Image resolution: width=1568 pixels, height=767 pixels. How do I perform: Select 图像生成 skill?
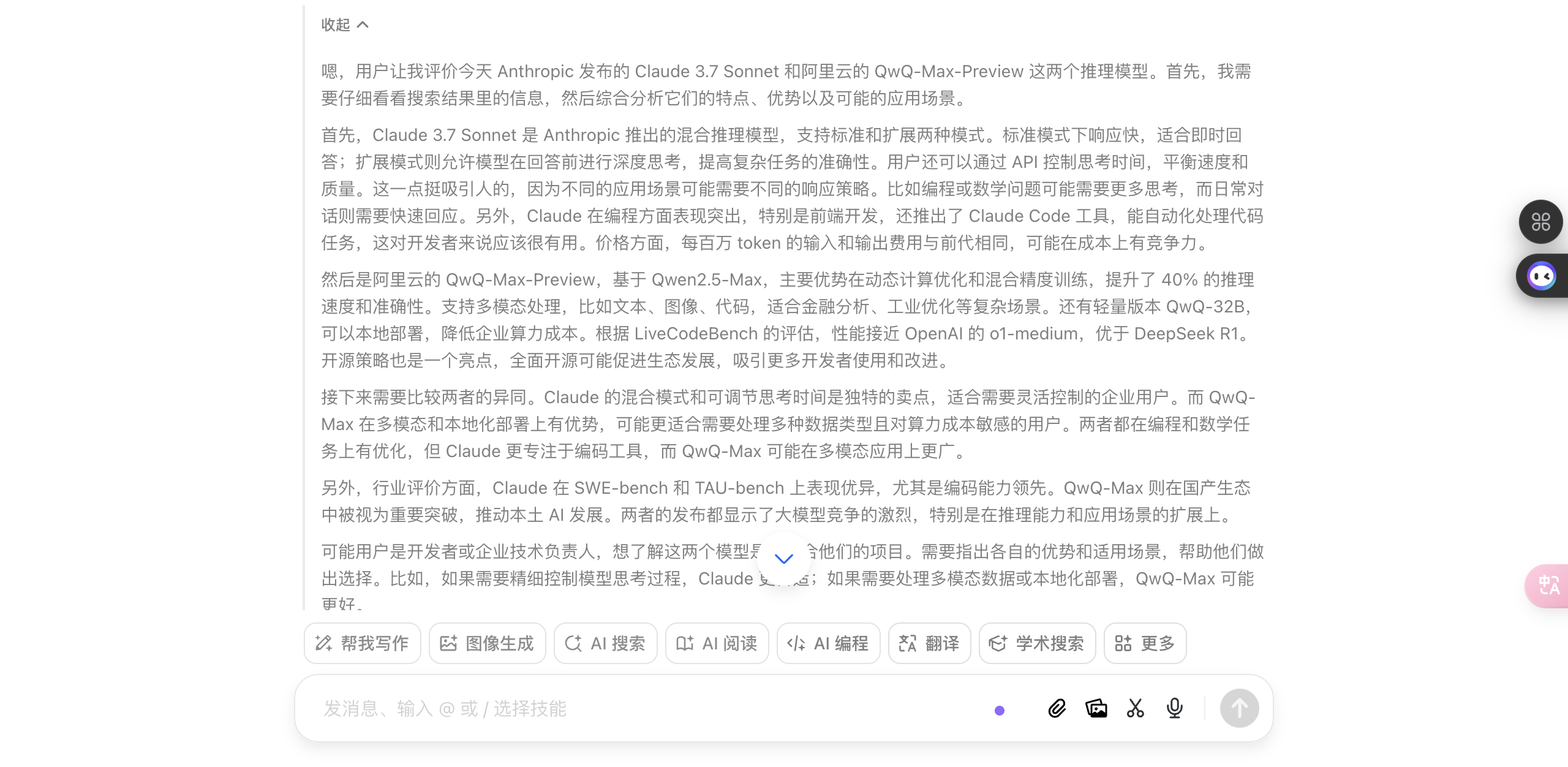point(488,643)
